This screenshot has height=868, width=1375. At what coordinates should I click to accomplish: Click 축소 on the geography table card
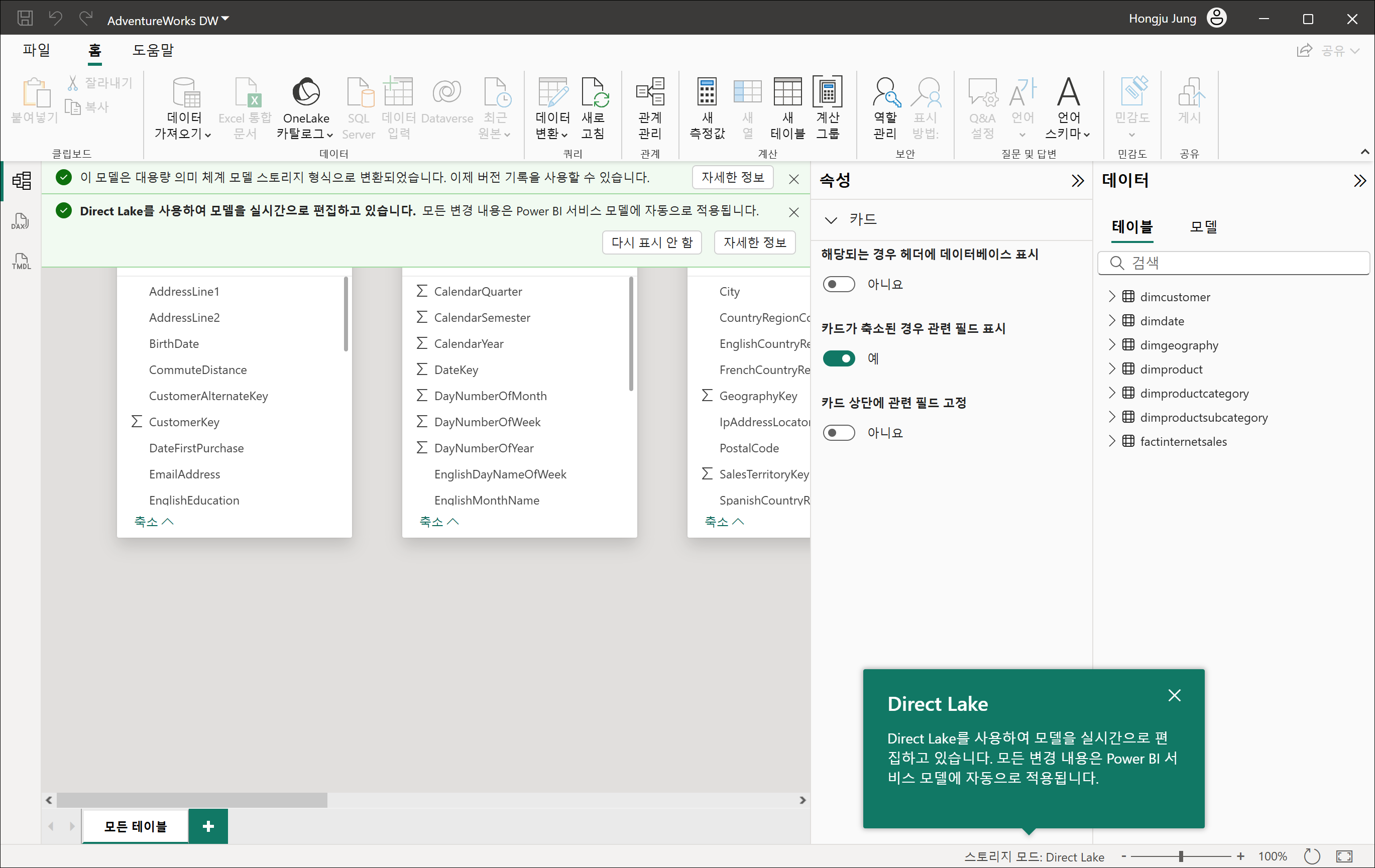coord(724,521)
